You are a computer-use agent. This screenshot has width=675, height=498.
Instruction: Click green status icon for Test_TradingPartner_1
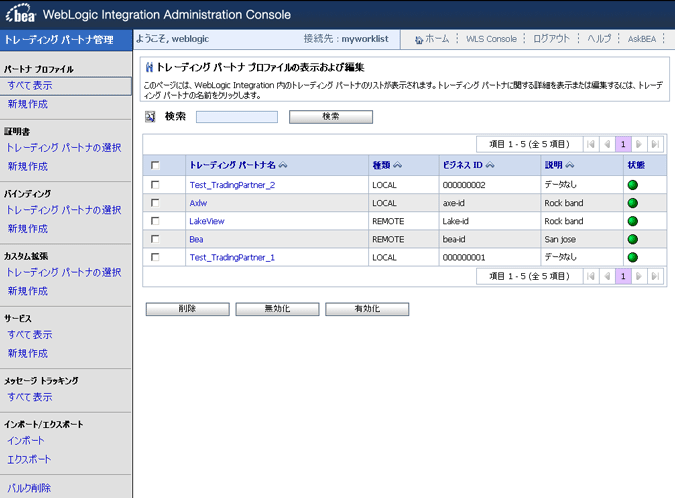(x=632, y=257)
